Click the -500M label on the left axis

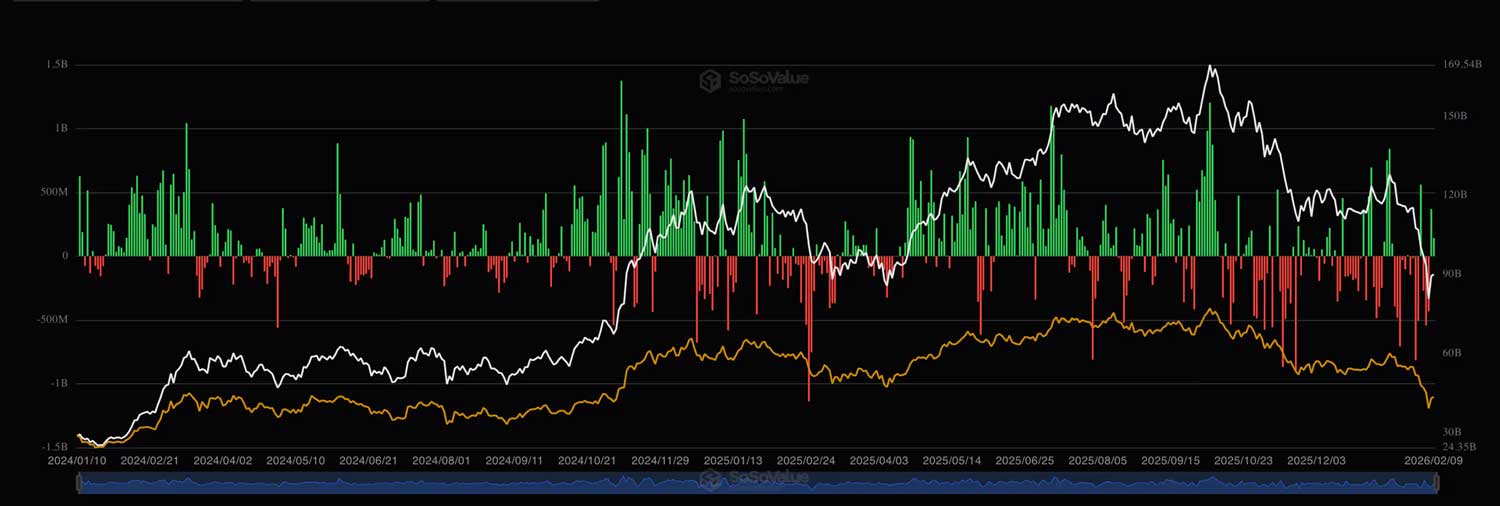click(x=52, y=320)
